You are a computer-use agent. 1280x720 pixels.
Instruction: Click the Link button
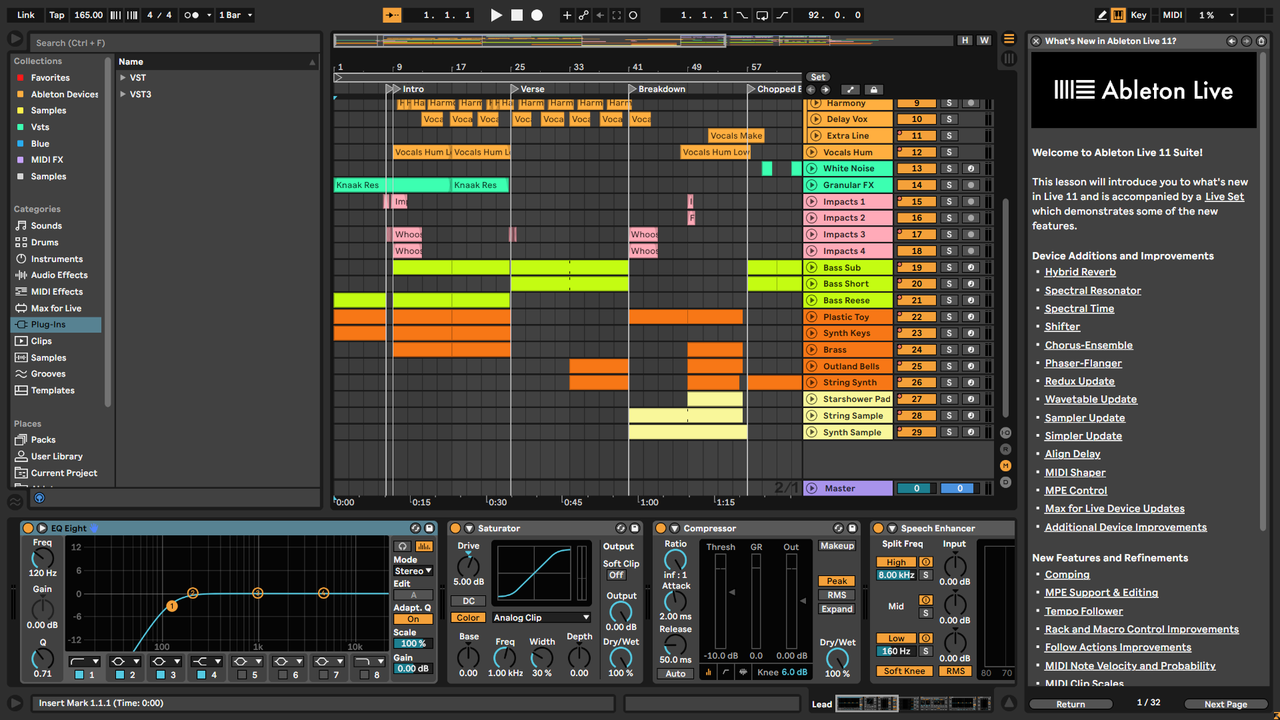pos(26,15)
